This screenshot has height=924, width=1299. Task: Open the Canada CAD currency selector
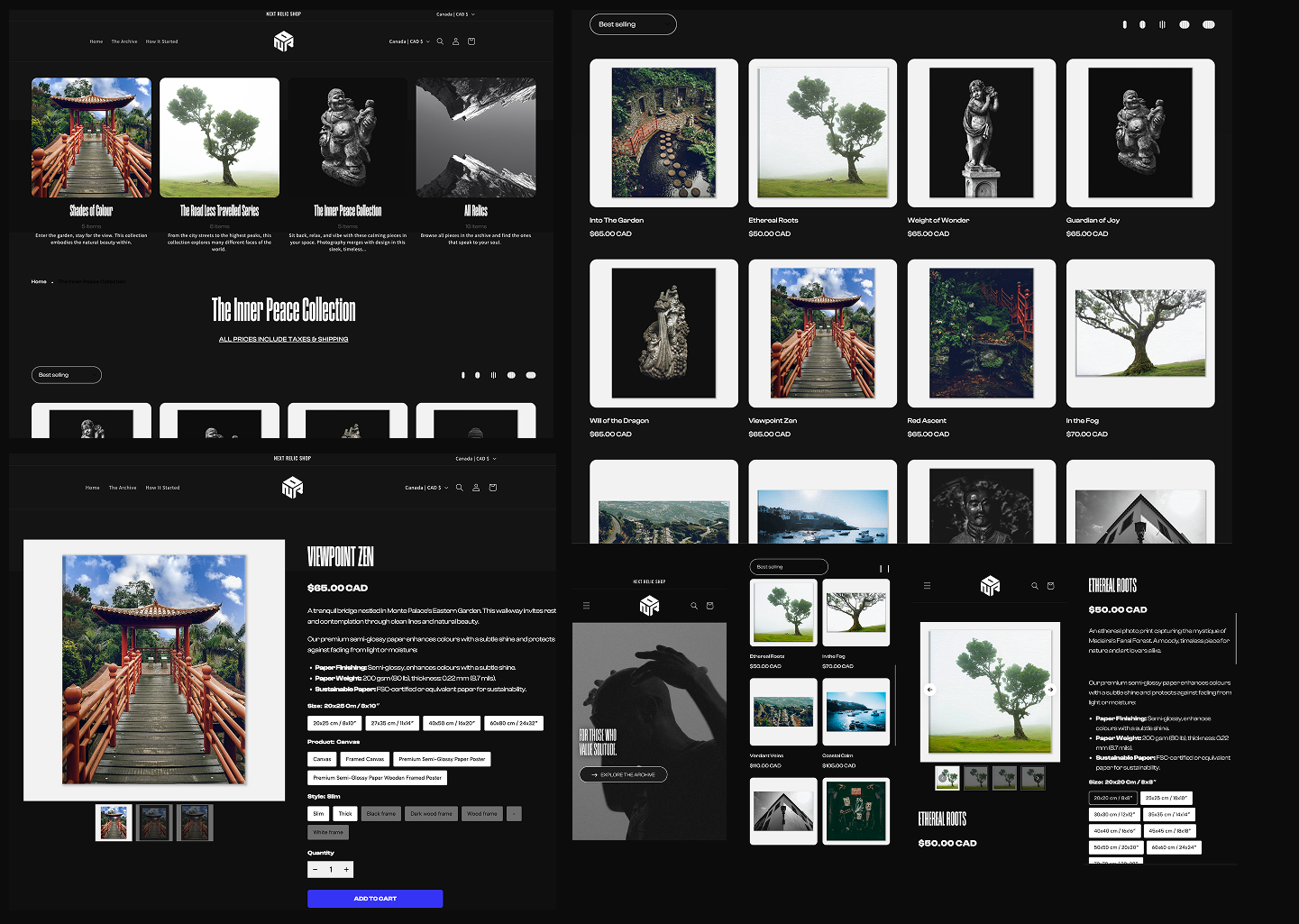(410, 41)
